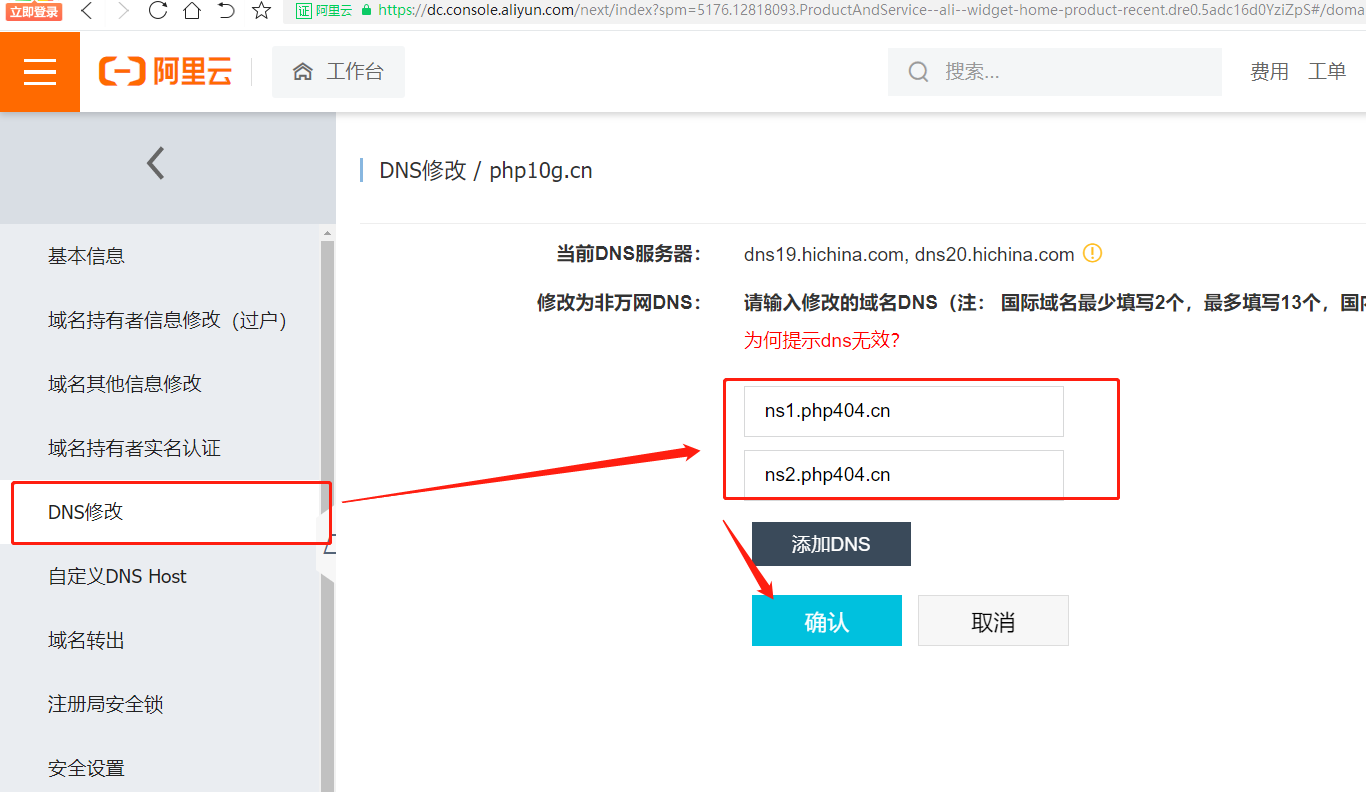Click the DNS修改 / php10g.cn page heading
The image size is (1366, 792).
486,170
